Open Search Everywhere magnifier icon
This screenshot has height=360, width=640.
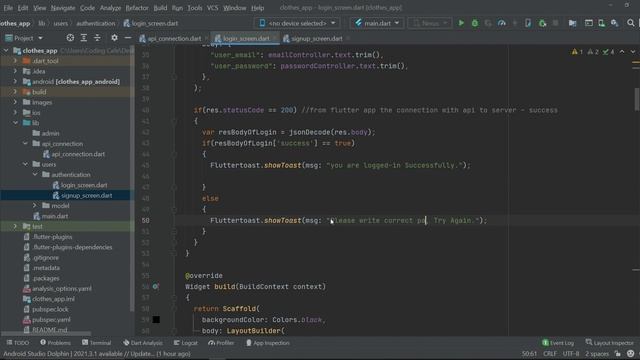click(x=631, y=23)
